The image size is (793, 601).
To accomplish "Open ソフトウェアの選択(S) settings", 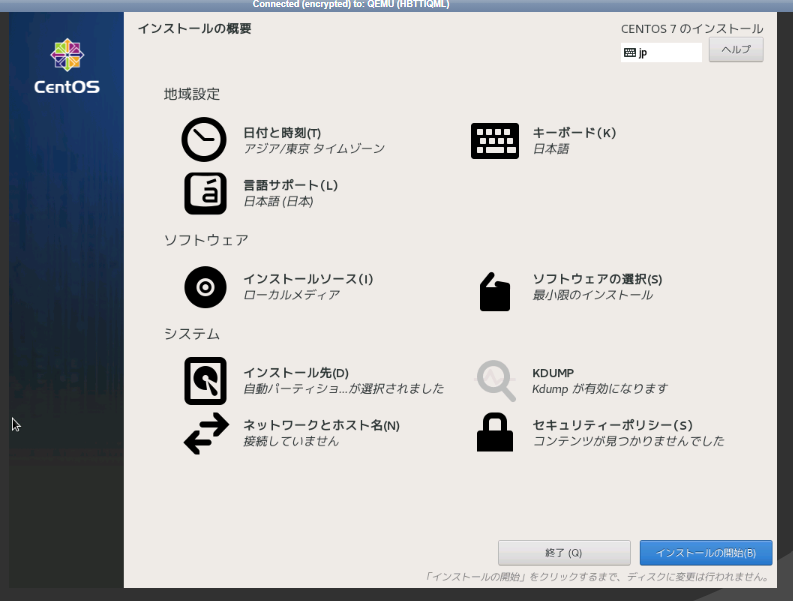I will pos(597,279).
